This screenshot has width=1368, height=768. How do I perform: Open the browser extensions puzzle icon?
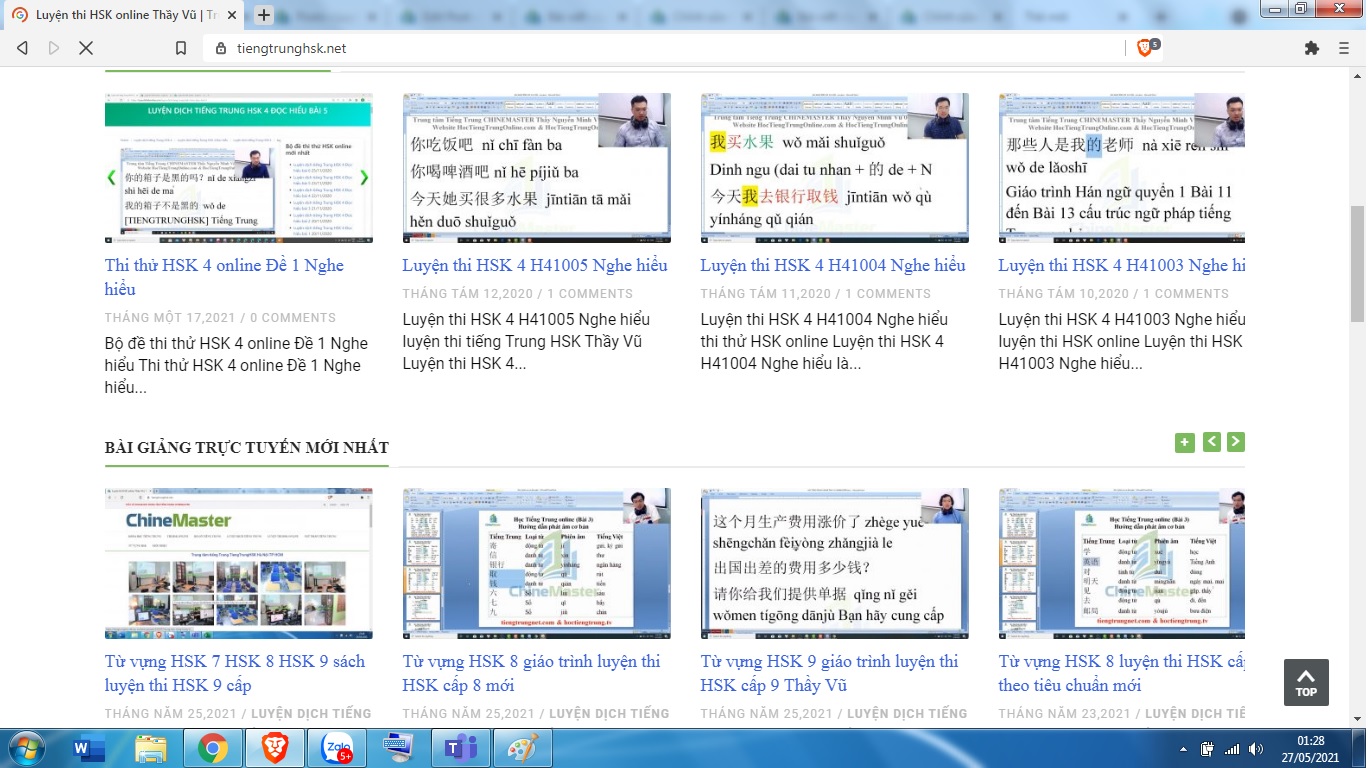click(1312, 48)
